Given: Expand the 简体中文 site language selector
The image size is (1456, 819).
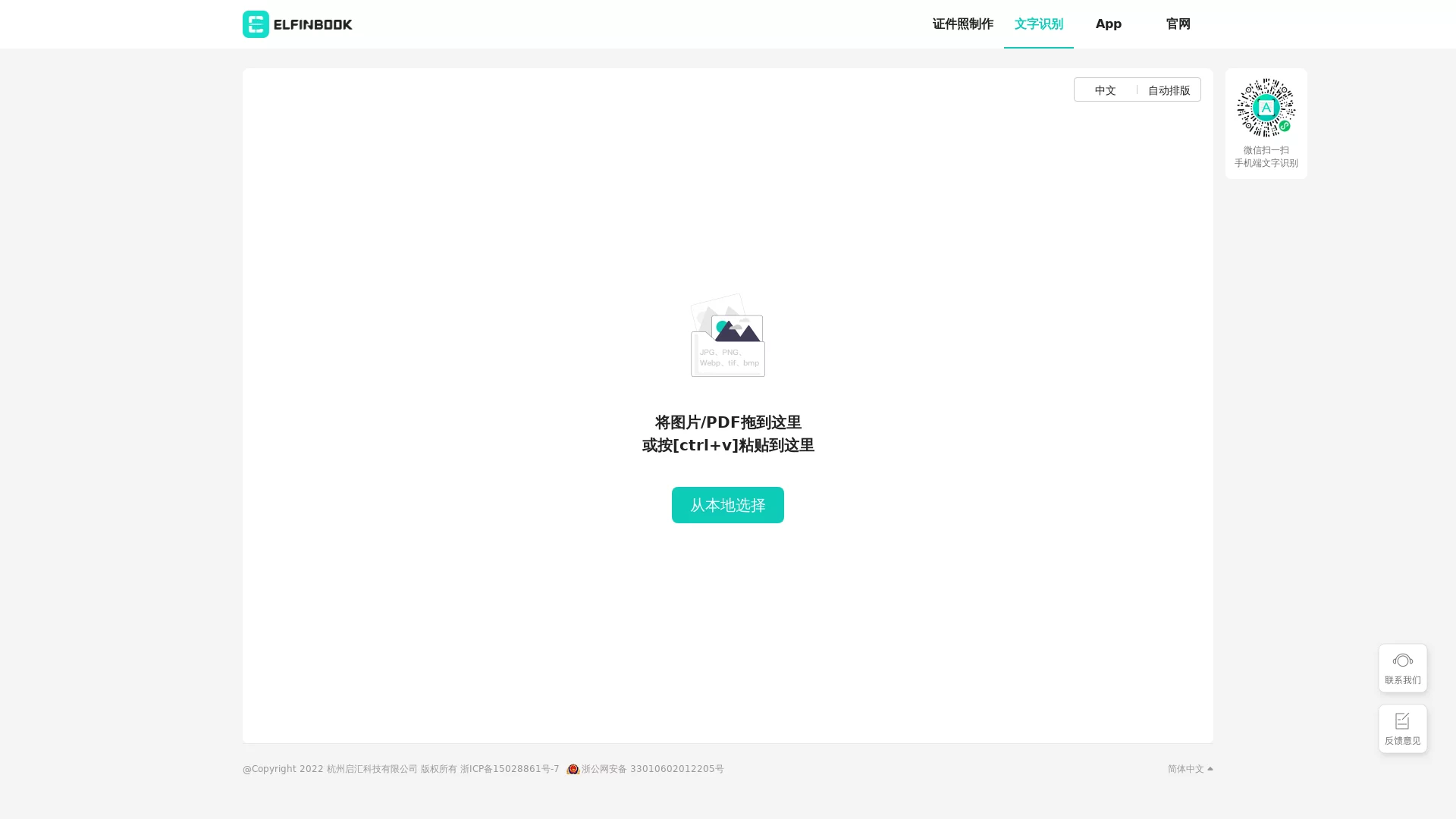Looking at the screenshot, I should [x=1190, y=769].
